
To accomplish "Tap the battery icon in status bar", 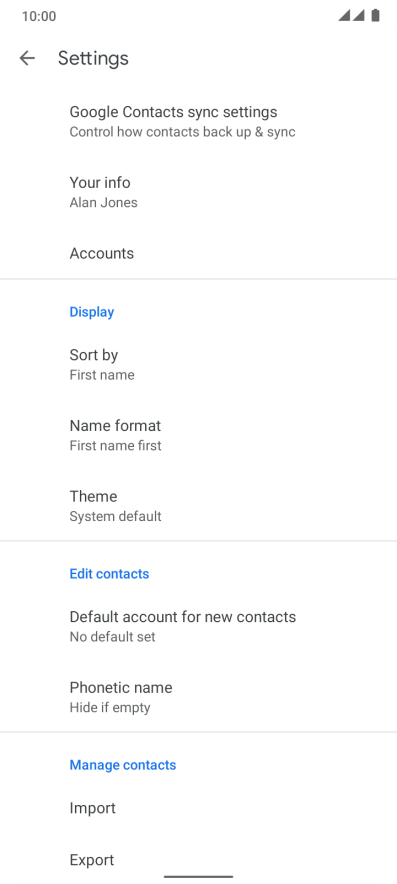I will pos(376,16).
